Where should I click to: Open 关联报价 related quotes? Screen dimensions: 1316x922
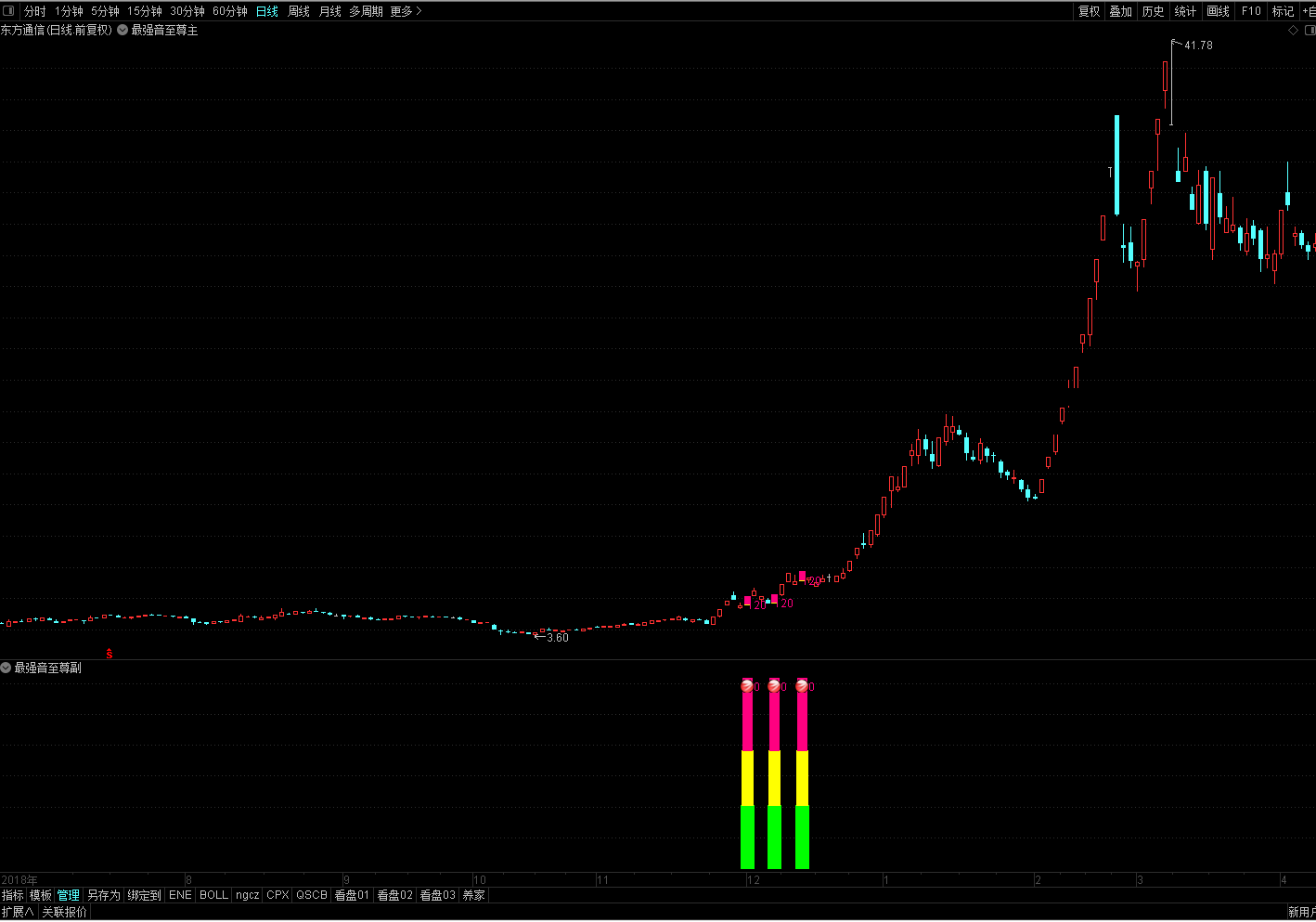(x=64, y=912)
